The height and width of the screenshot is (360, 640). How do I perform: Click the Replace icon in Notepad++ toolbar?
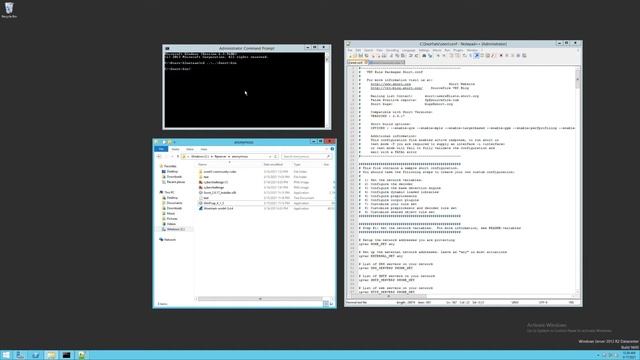430,56
